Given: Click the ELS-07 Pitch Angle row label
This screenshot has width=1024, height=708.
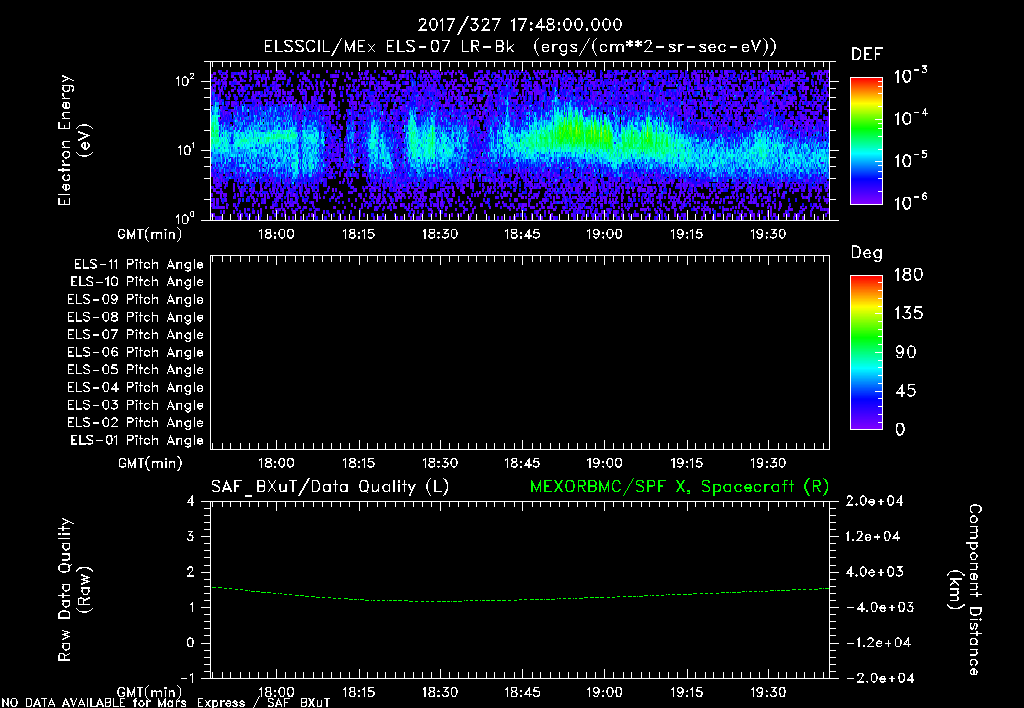Looking at the screenshot, I should (135, 334).
